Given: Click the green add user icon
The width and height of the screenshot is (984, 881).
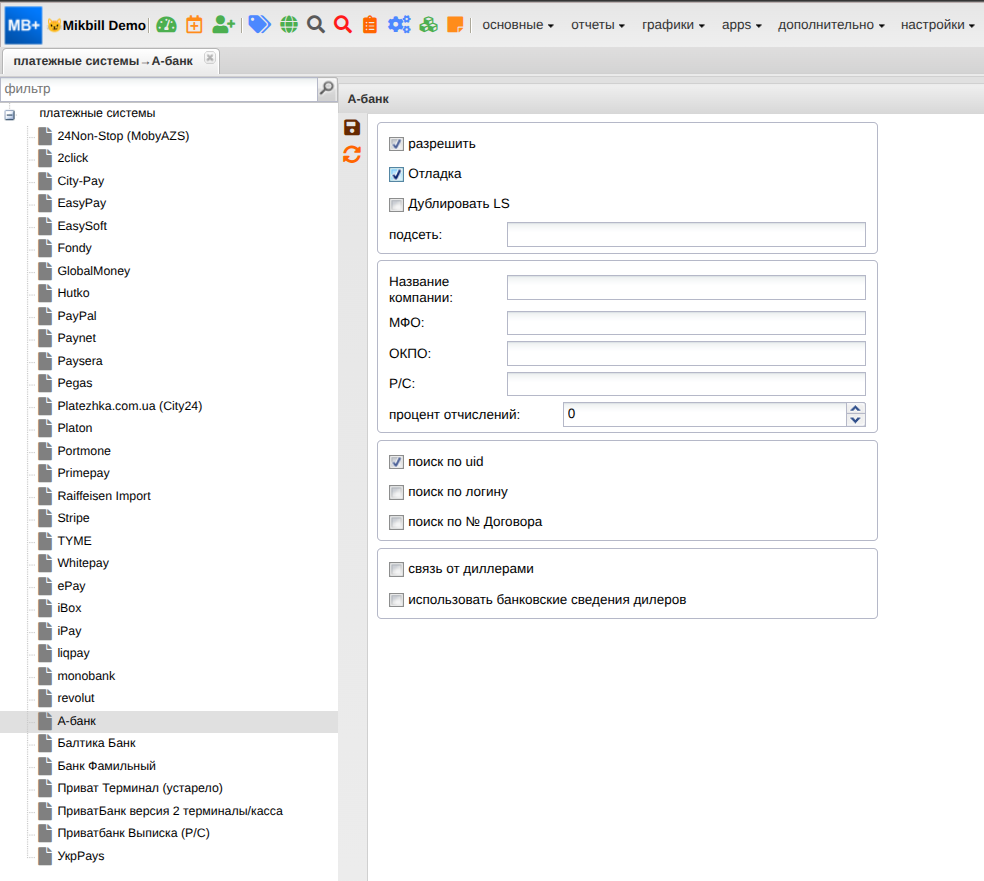Looking at the screenshot, I should coord(223,25).
